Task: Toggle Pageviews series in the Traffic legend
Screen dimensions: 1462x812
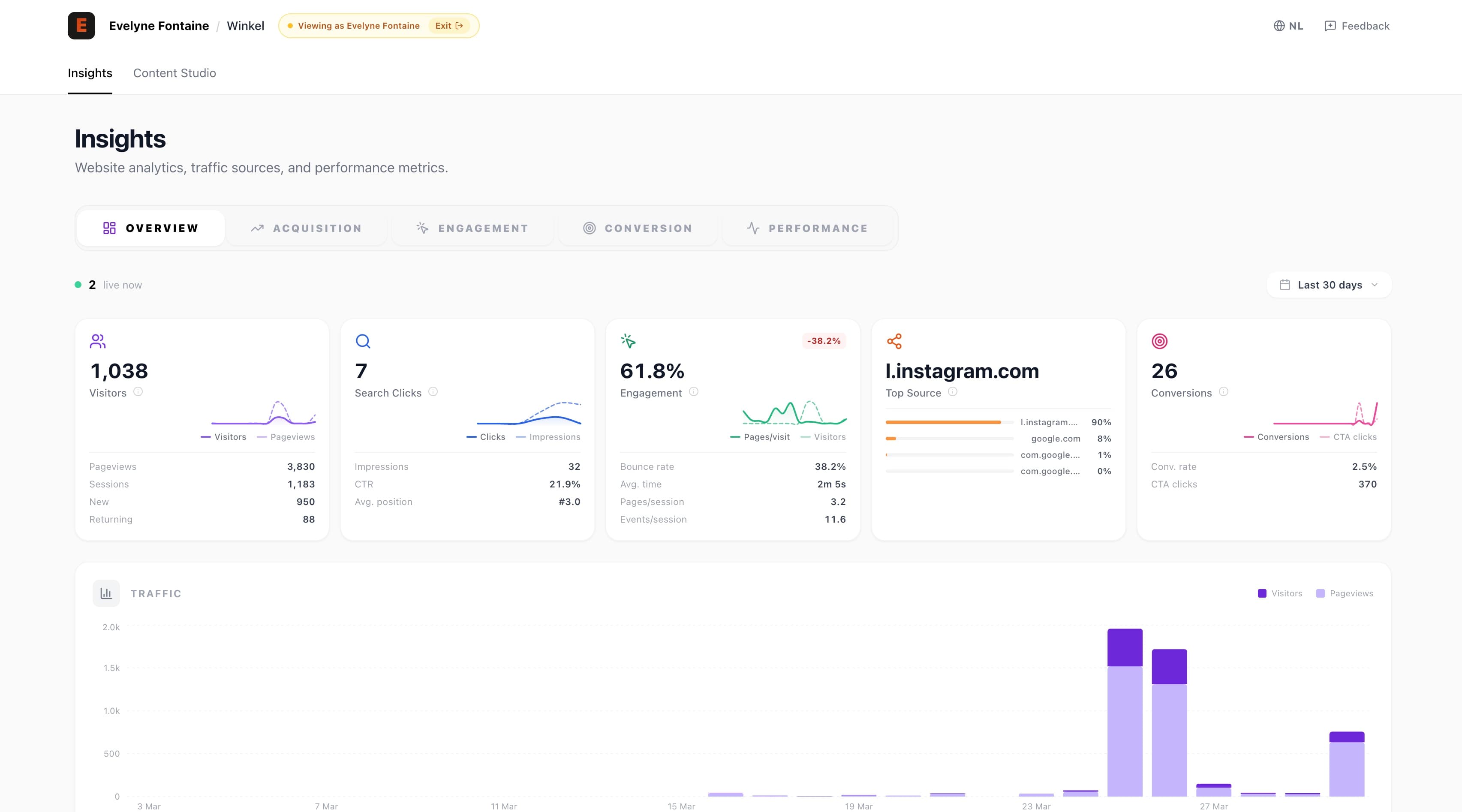Action: point(1345,593)
